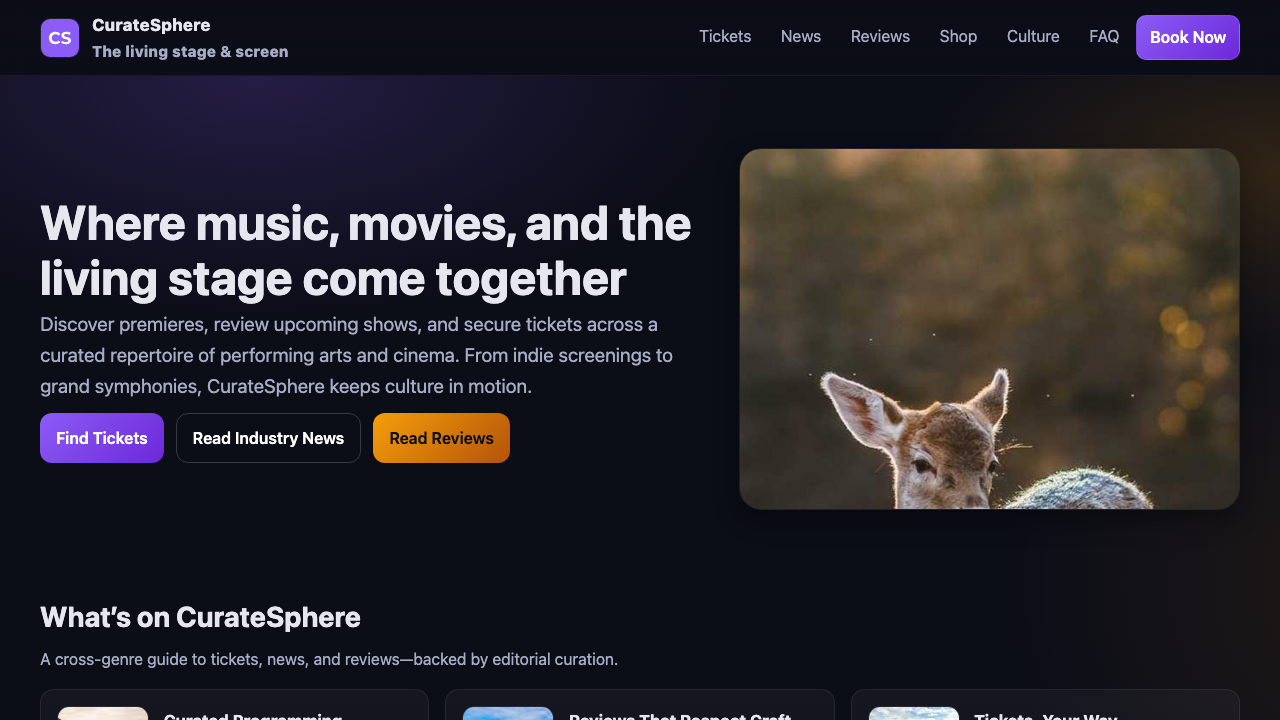Viewport: 1280px width, 720px height.
Task: Select the Read Reviews button
Action: (441, 438)
